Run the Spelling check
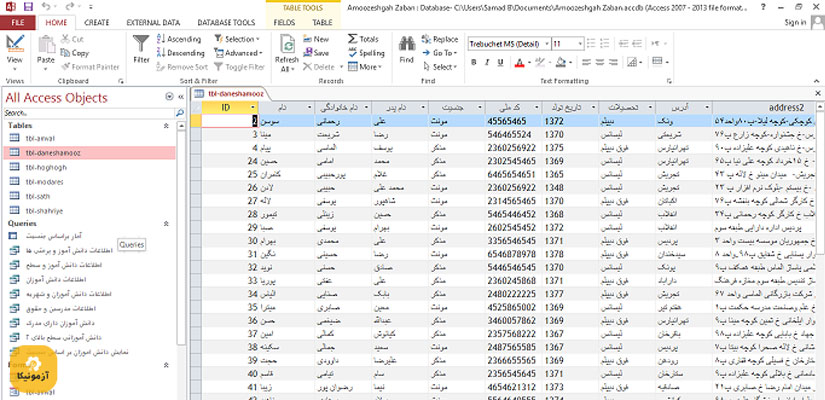825x400 pixels. tap(366, 53)
